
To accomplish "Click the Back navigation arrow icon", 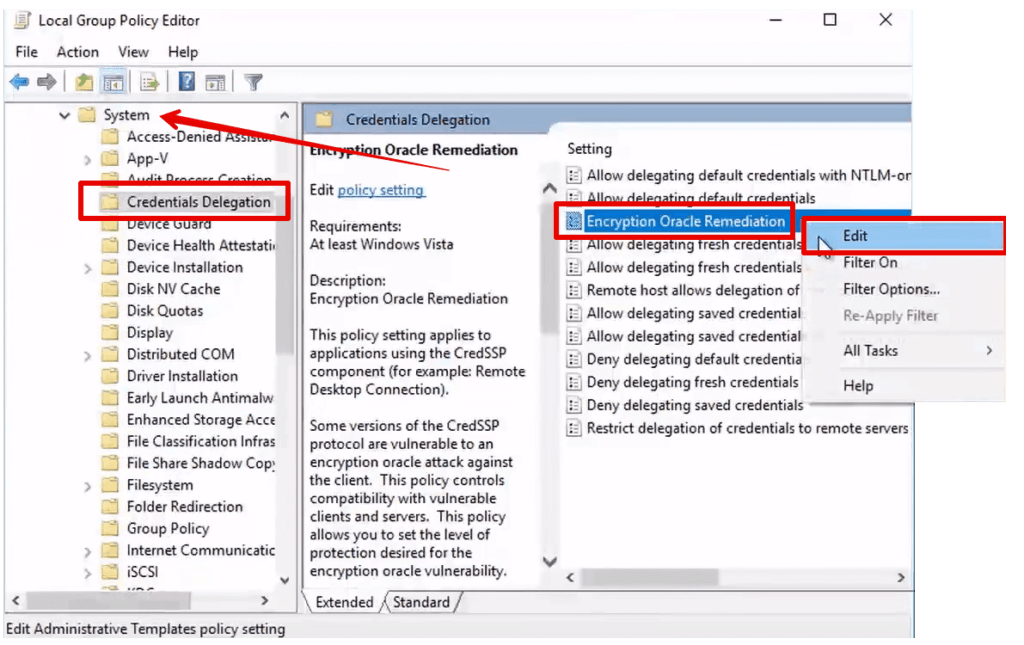I will pos(19,81).
